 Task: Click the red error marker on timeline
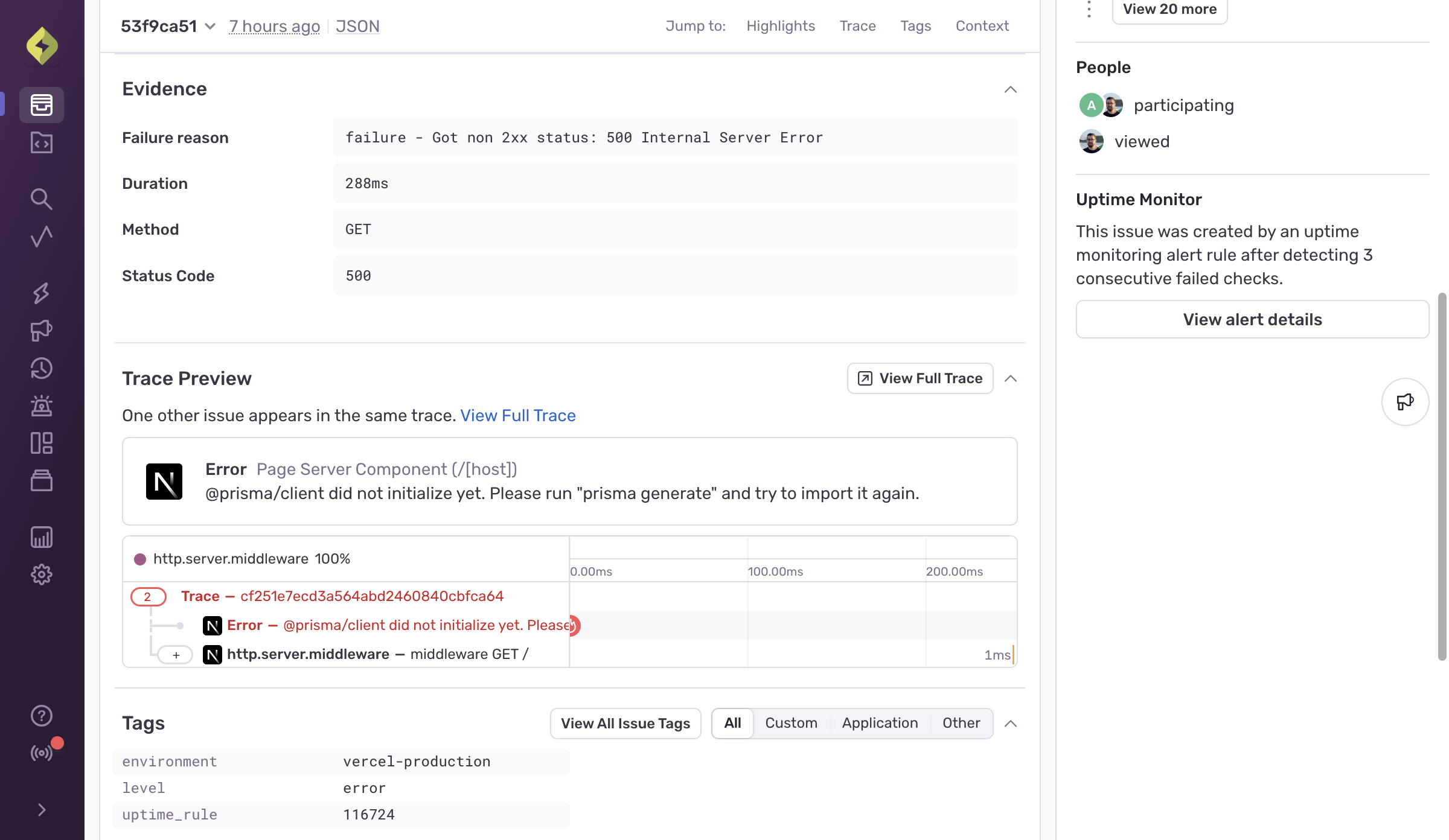click(x=574, y=626)
